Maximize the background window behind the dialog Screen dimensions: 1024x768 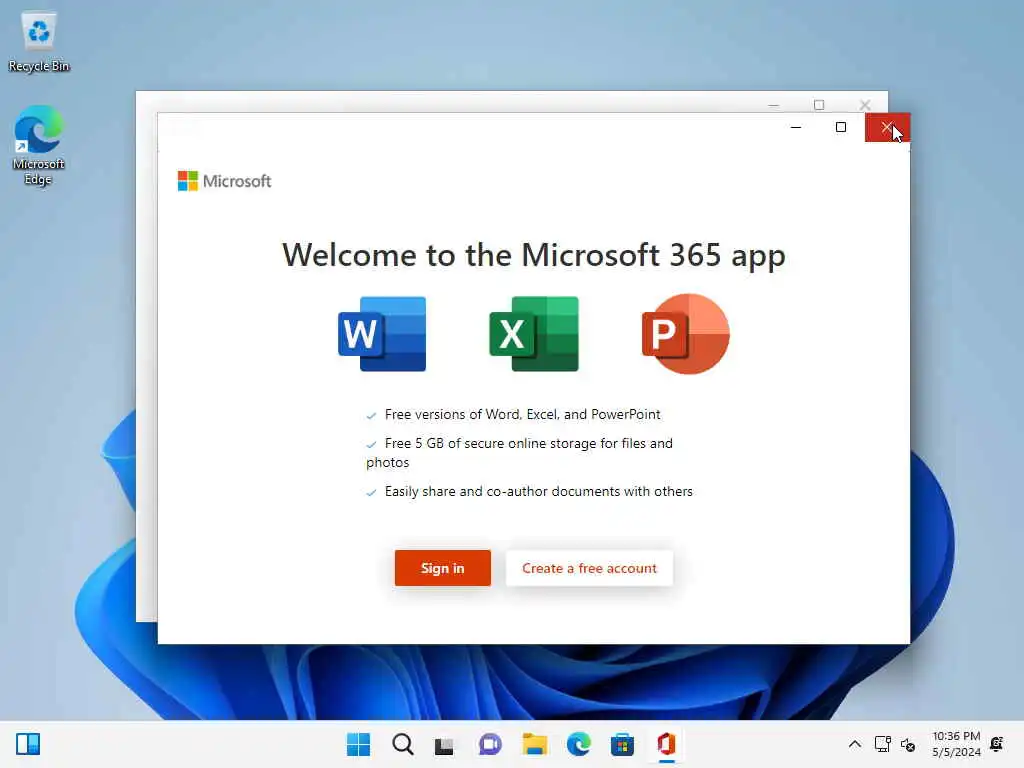(x=819, y=104)
